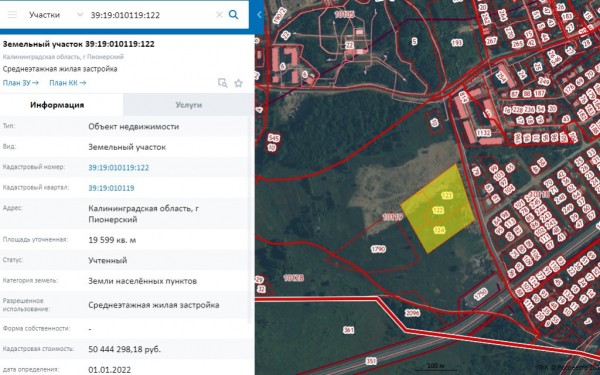Select the Адрес value Калининградская область, г Пионерский
The height and width of the screenshot is (375, 600).
tap(143, 214)
